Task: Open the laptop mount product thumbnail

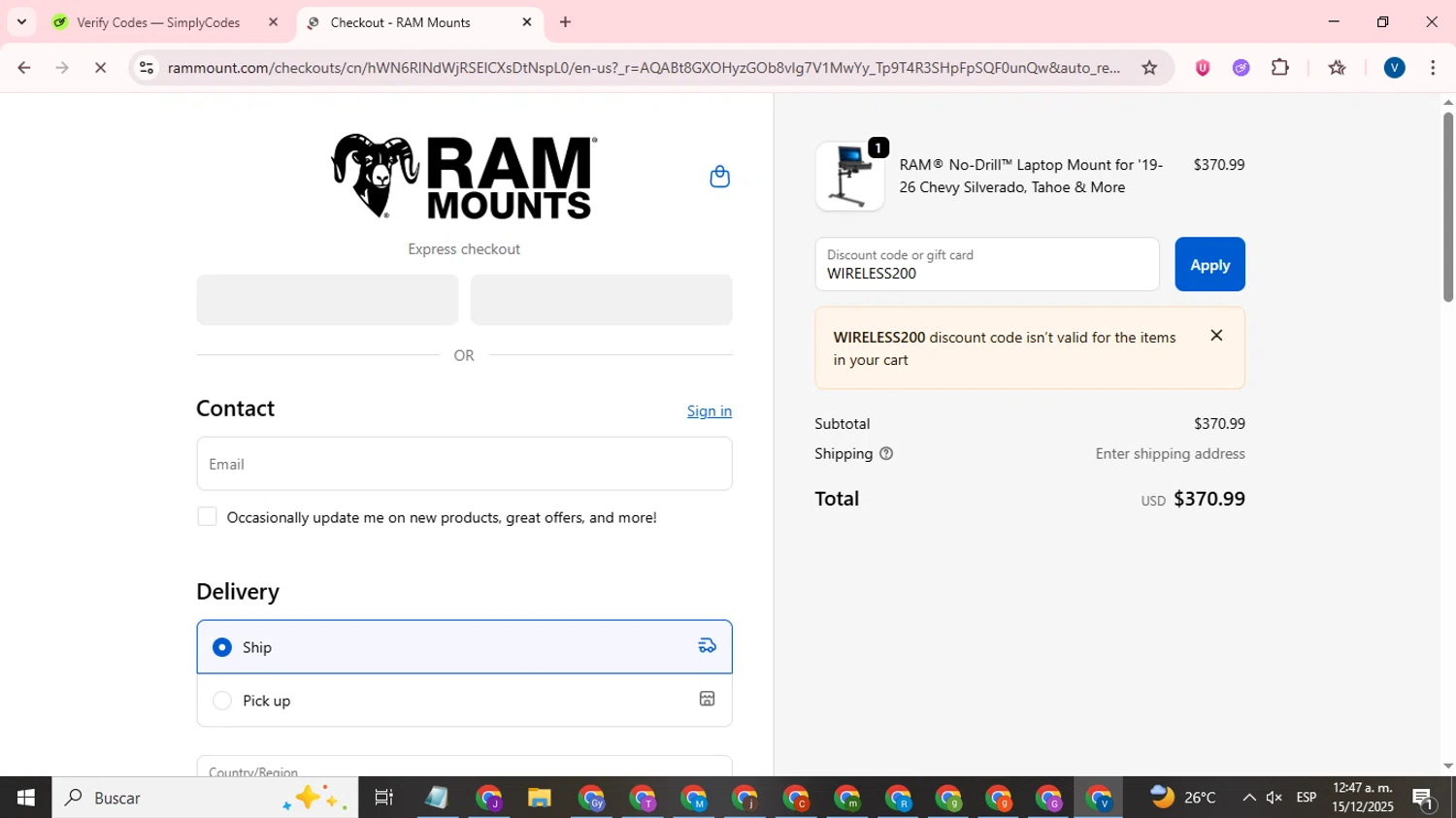Action: (x=849, y=177)
